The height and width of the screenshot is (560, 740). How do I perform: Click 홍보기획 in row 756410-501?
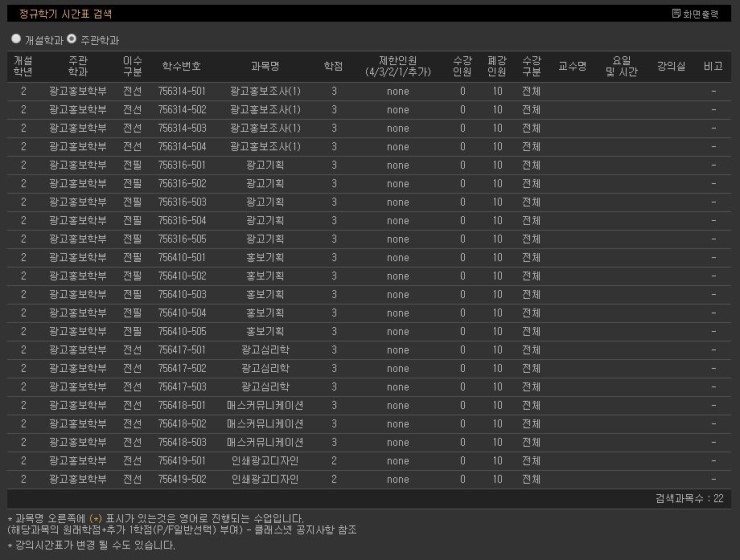[x=265, y=258]
